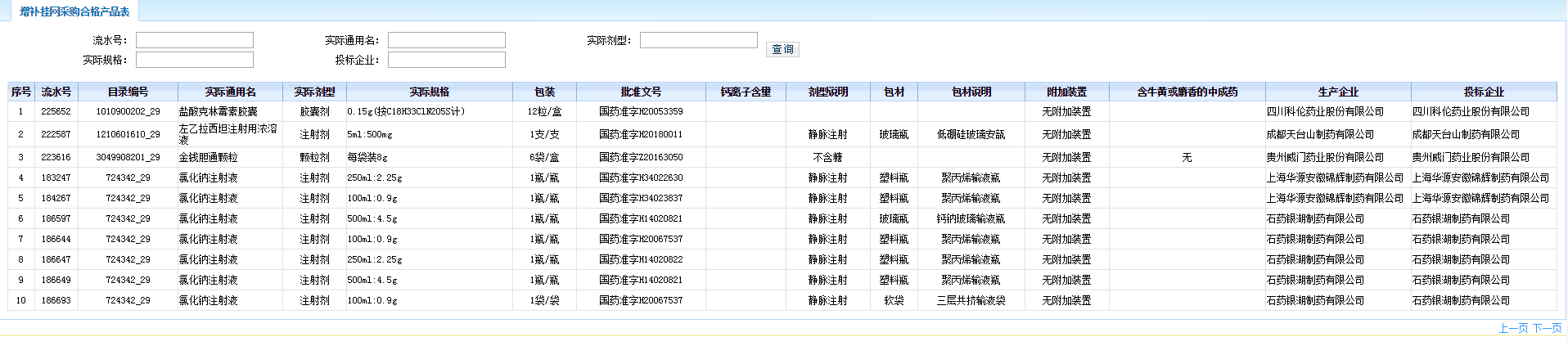Select the 盐酸克林霉素胶囊 cell in row 1
The width and height of the screenshot is (1568, 346).
[219, 111]
